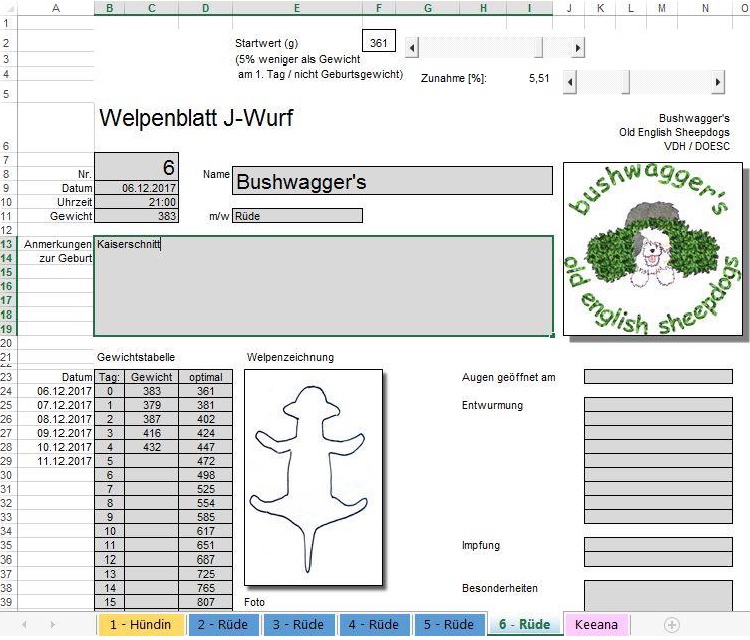
Task: Click weight cell with value 432
Action: pyautogui.click(x=152, y=447)
